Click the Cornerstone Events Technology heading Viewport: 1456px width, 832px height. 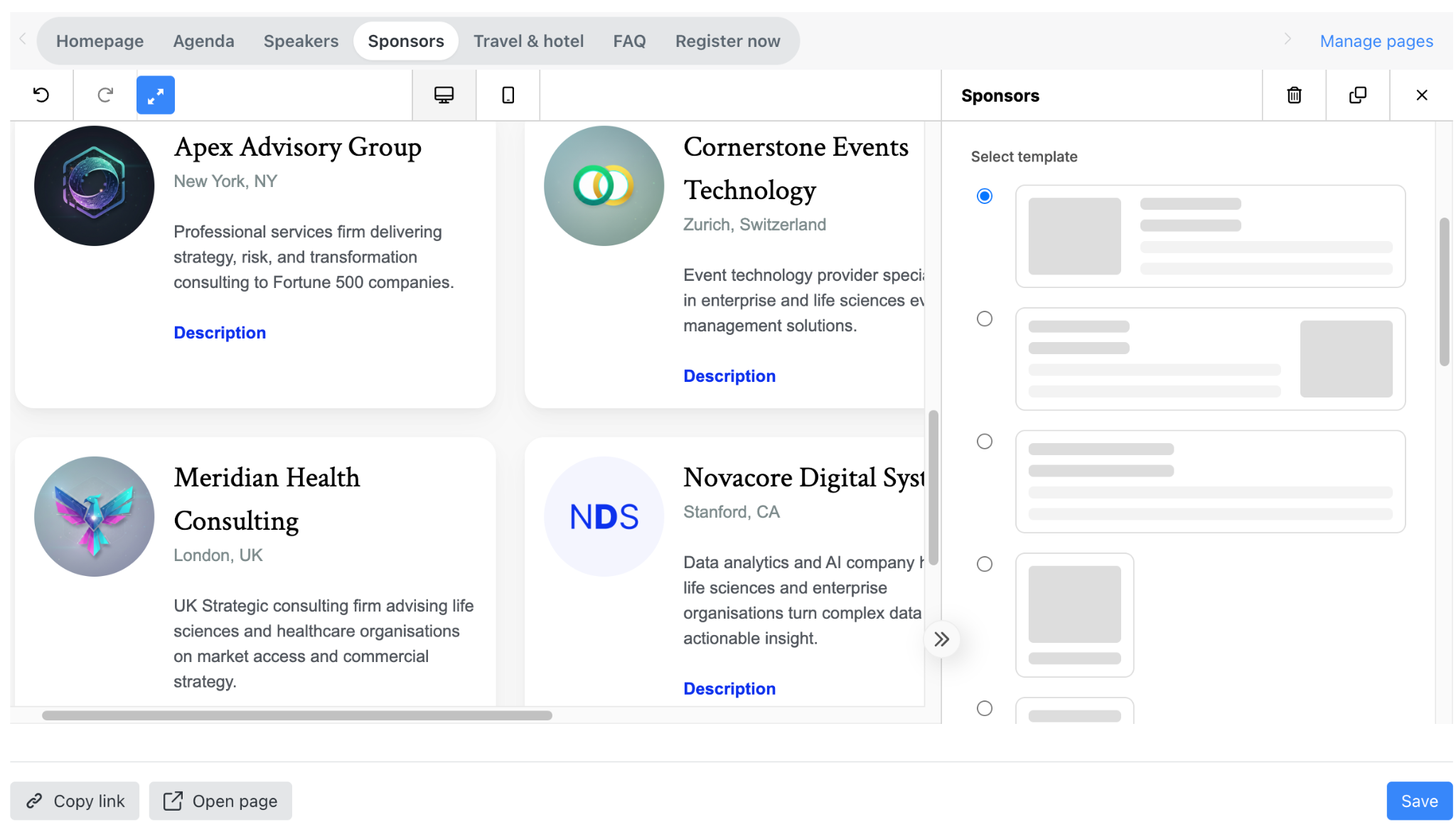(796, 169)
